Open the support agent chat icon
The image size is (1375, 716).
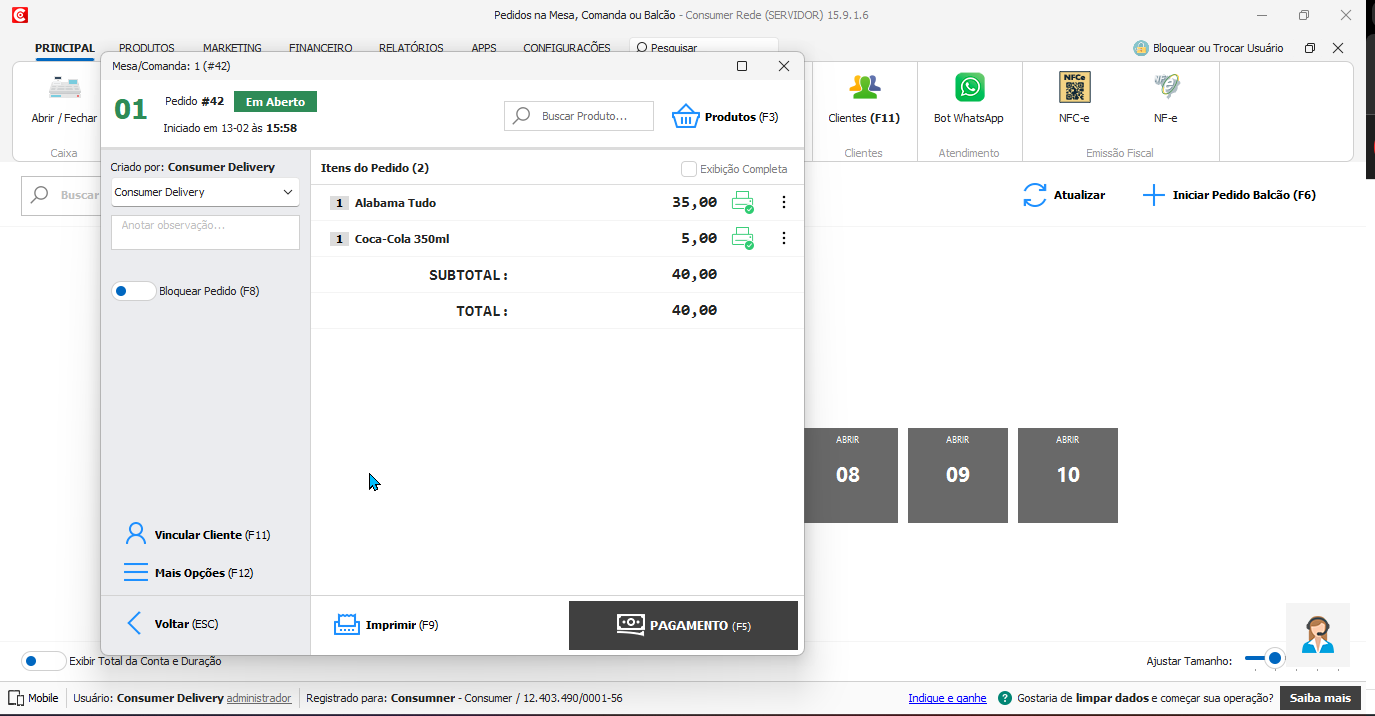pyautogui.click(x=1317, y=635)
